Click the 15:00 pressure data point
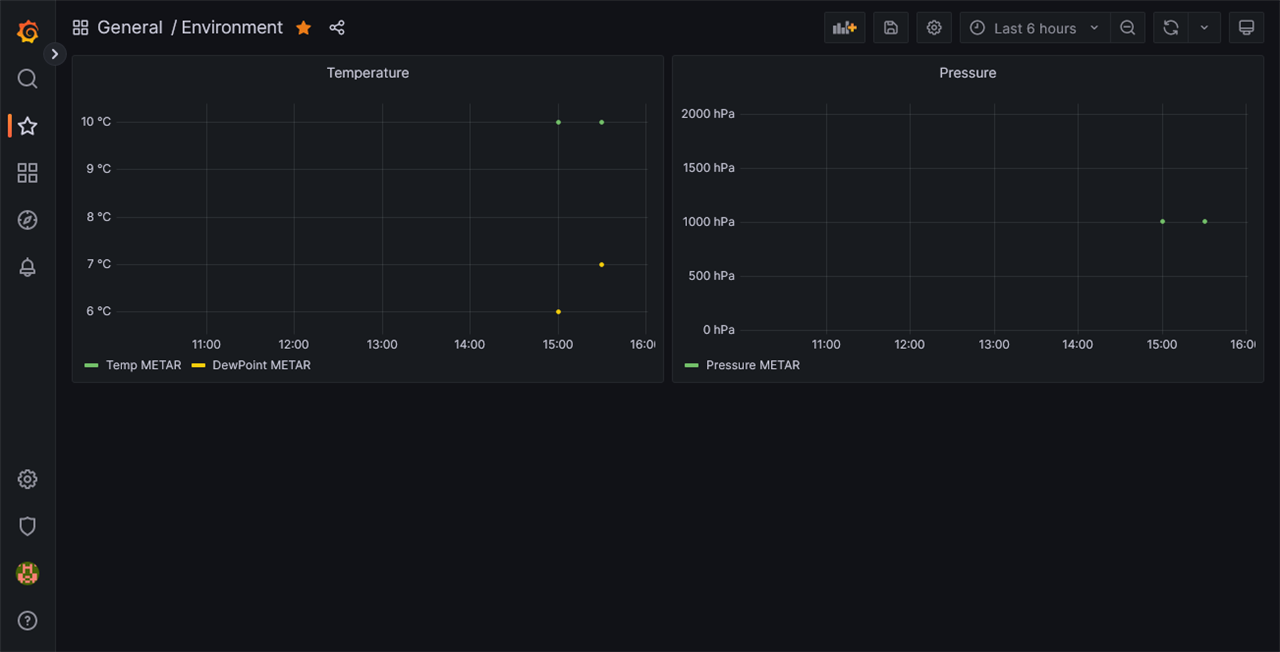 pos(1162,221)
